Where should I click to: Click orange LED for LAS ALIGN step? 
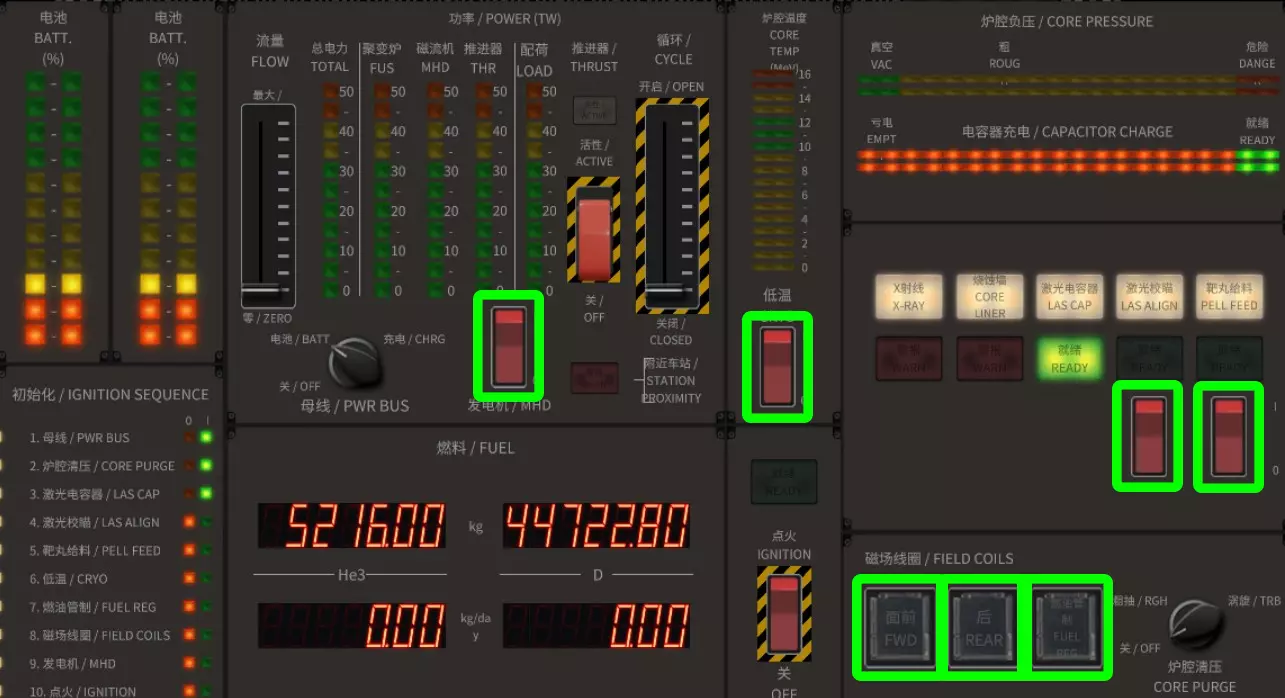click(x=188, y=521)
